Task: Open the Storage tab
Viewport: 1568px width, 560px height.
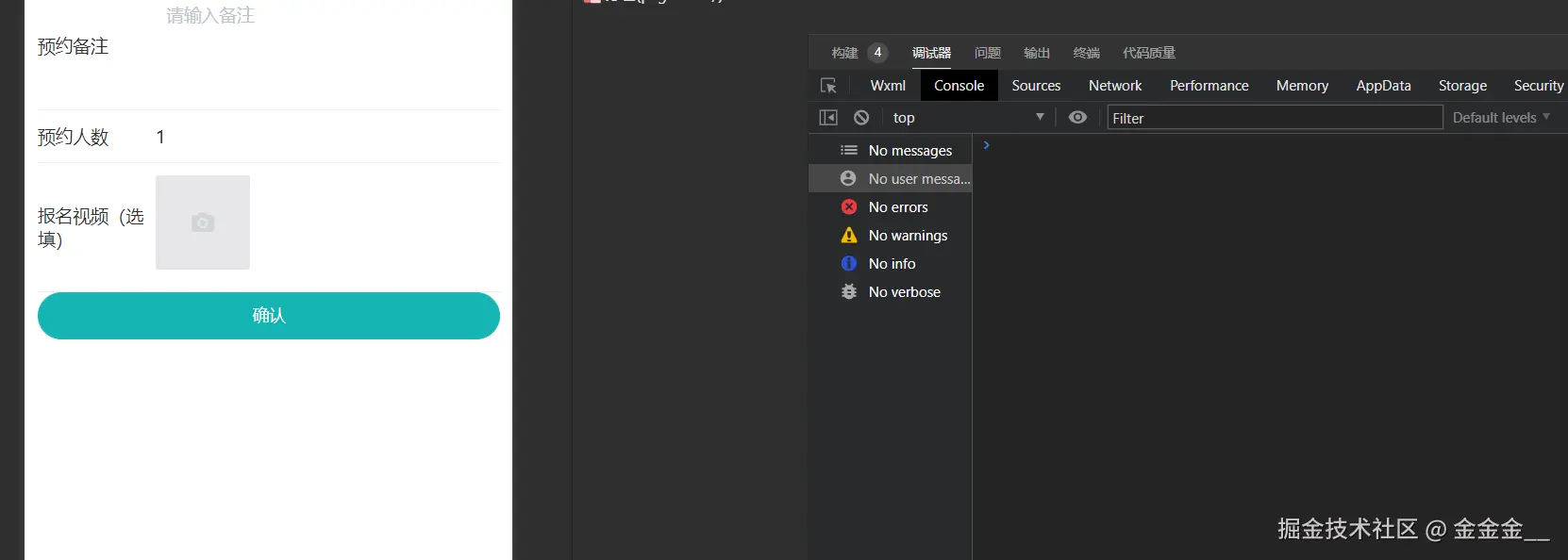Action: click(x=1462, y=86)
